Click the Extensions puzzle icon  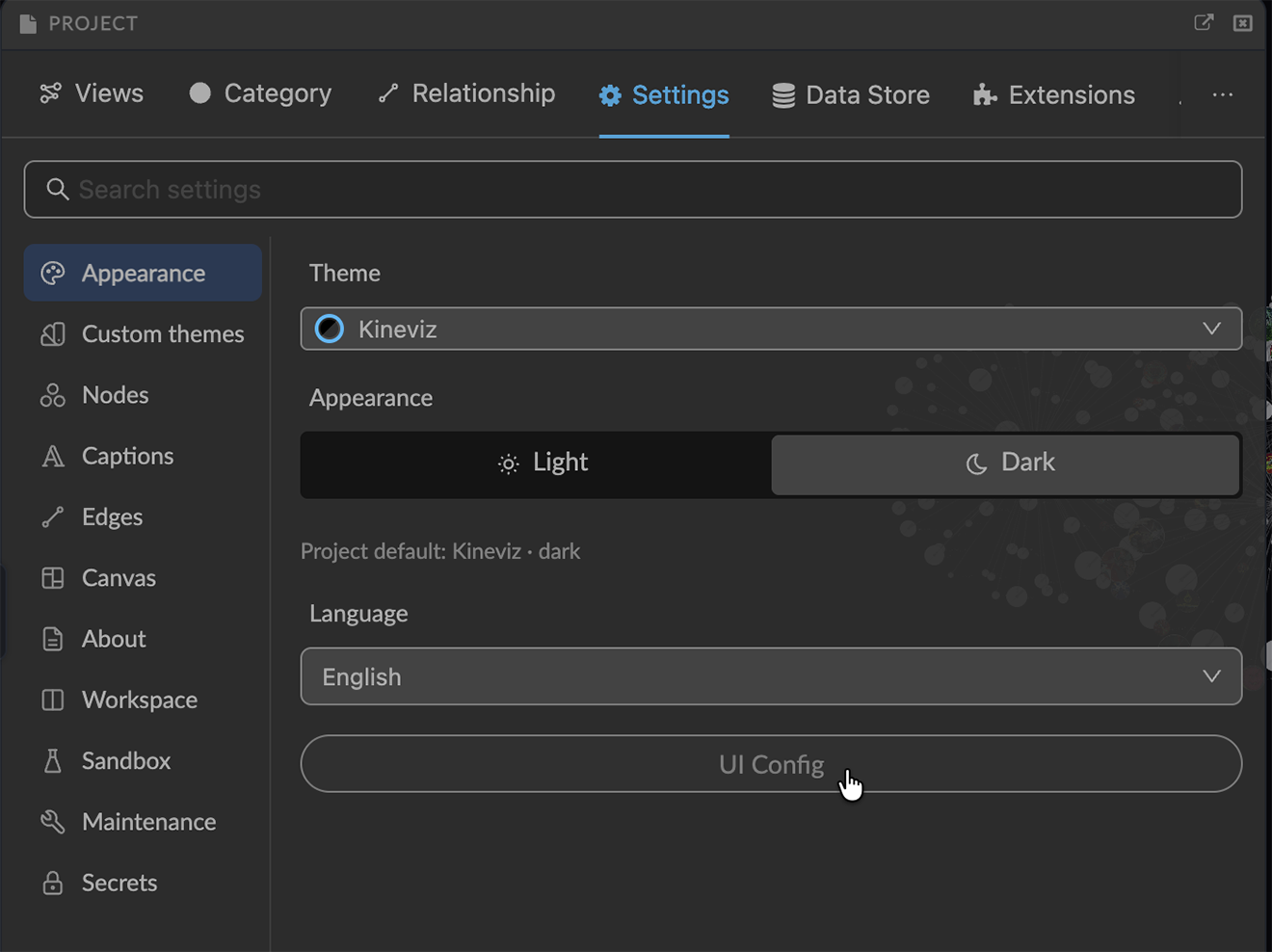point(985,94)
